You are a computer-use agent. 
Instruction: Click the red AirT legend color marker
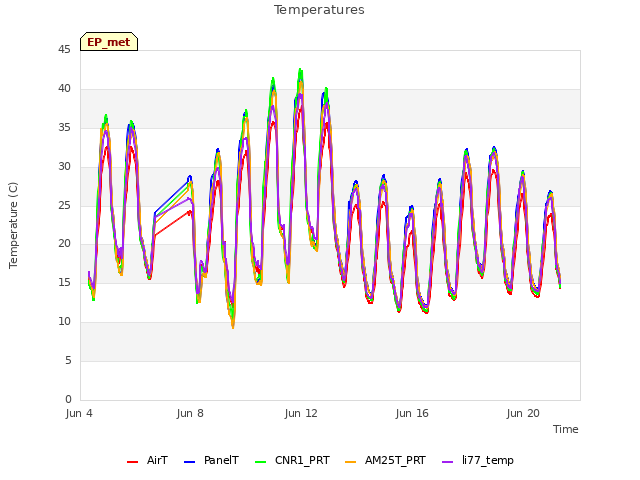tap(133, 462)
